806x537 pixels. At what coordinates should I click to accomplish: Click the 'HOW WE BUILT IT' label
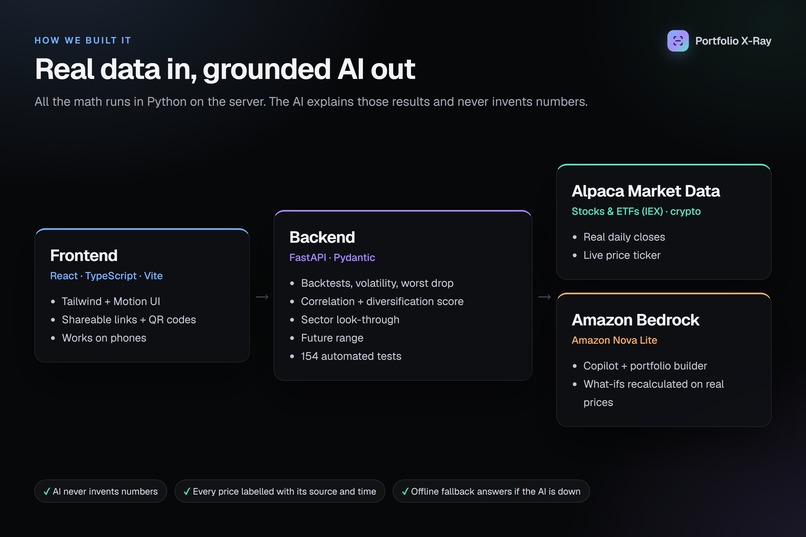83,40
